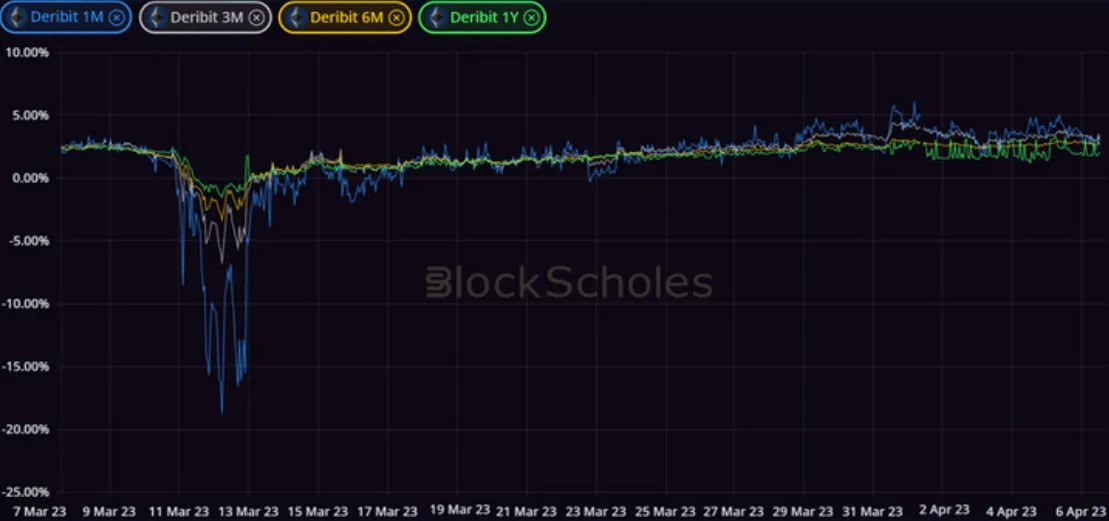Click the 17 Mar 23 date label
This screenshot has height=521, width=1109.
pyautogui.click(x=388, y=511)
